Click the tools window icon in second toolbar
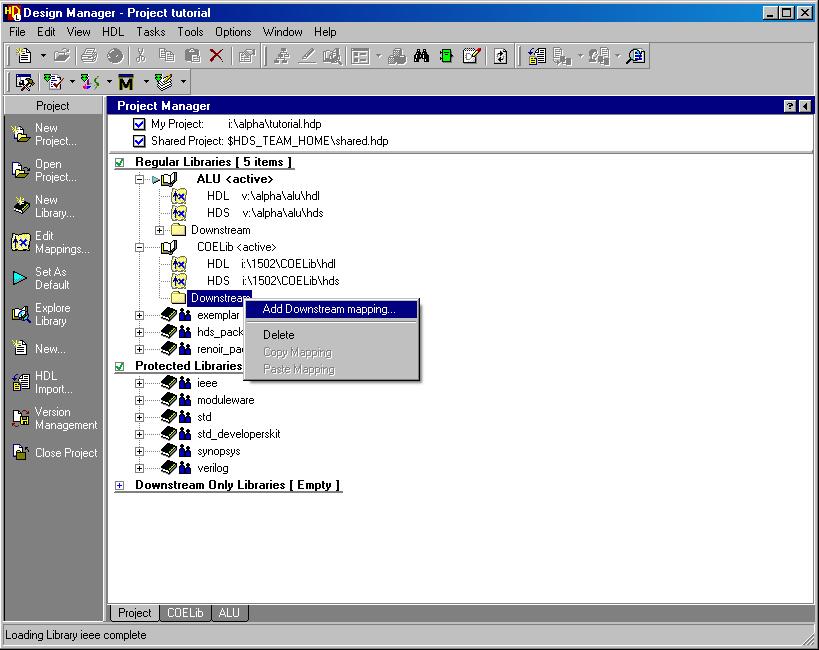819x650 pixels. click(x=24, y=82)
